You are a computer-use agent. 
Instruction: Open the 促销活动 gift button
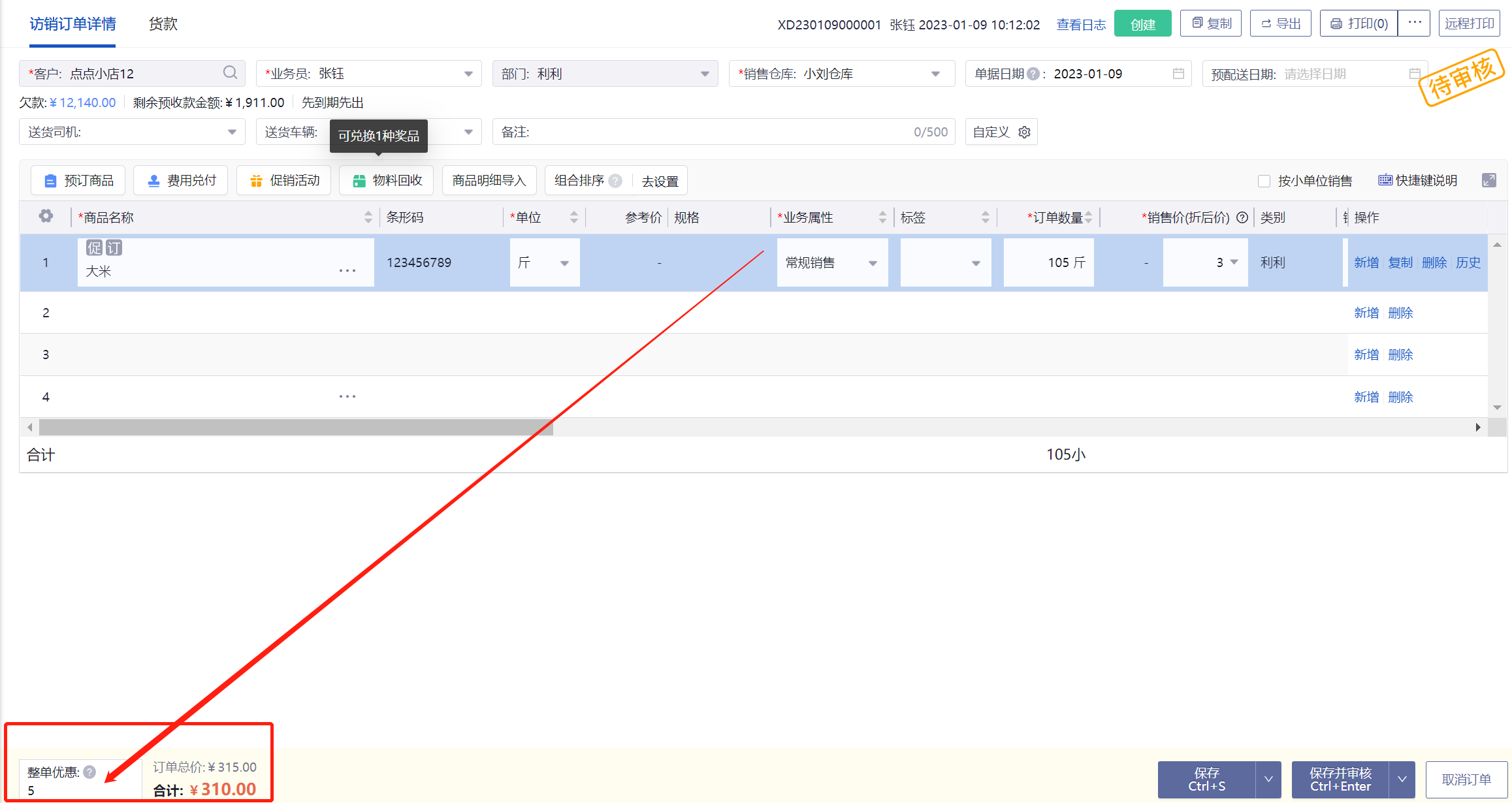tap(284, 181)
